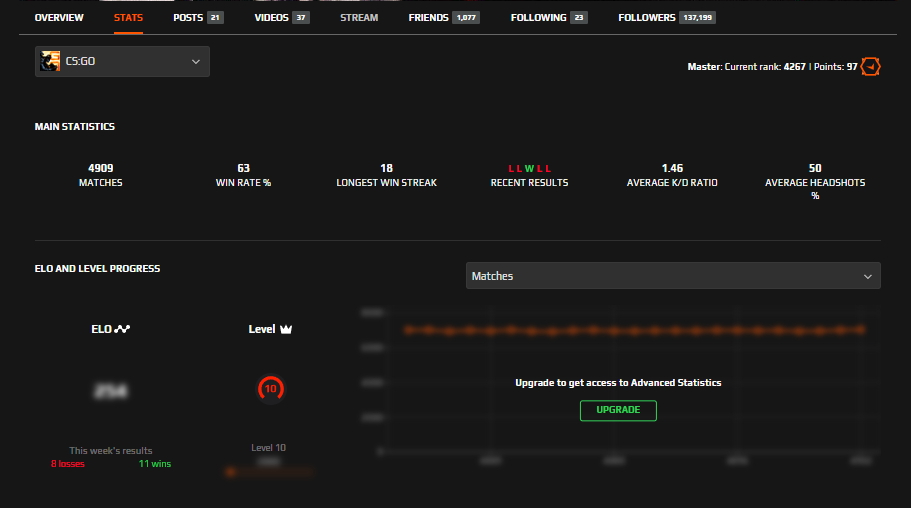Switch to the Overview tab
This screenshot has height=508, width=911.
[59, 18]
